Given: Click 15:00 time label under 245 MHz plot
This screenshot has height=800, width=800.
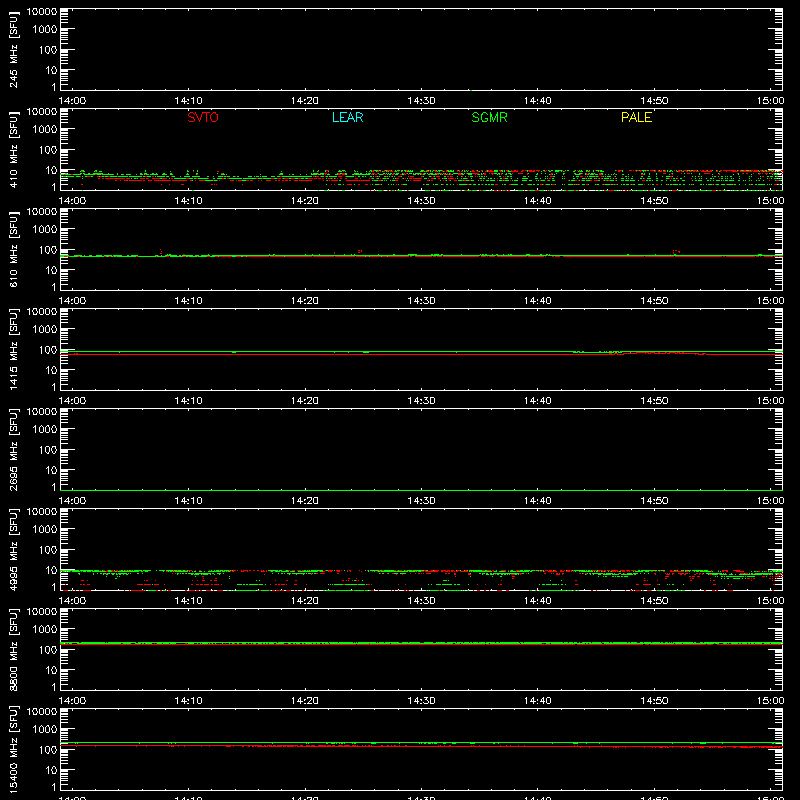Looking at the screenshot, I should [x=770, y=101].
